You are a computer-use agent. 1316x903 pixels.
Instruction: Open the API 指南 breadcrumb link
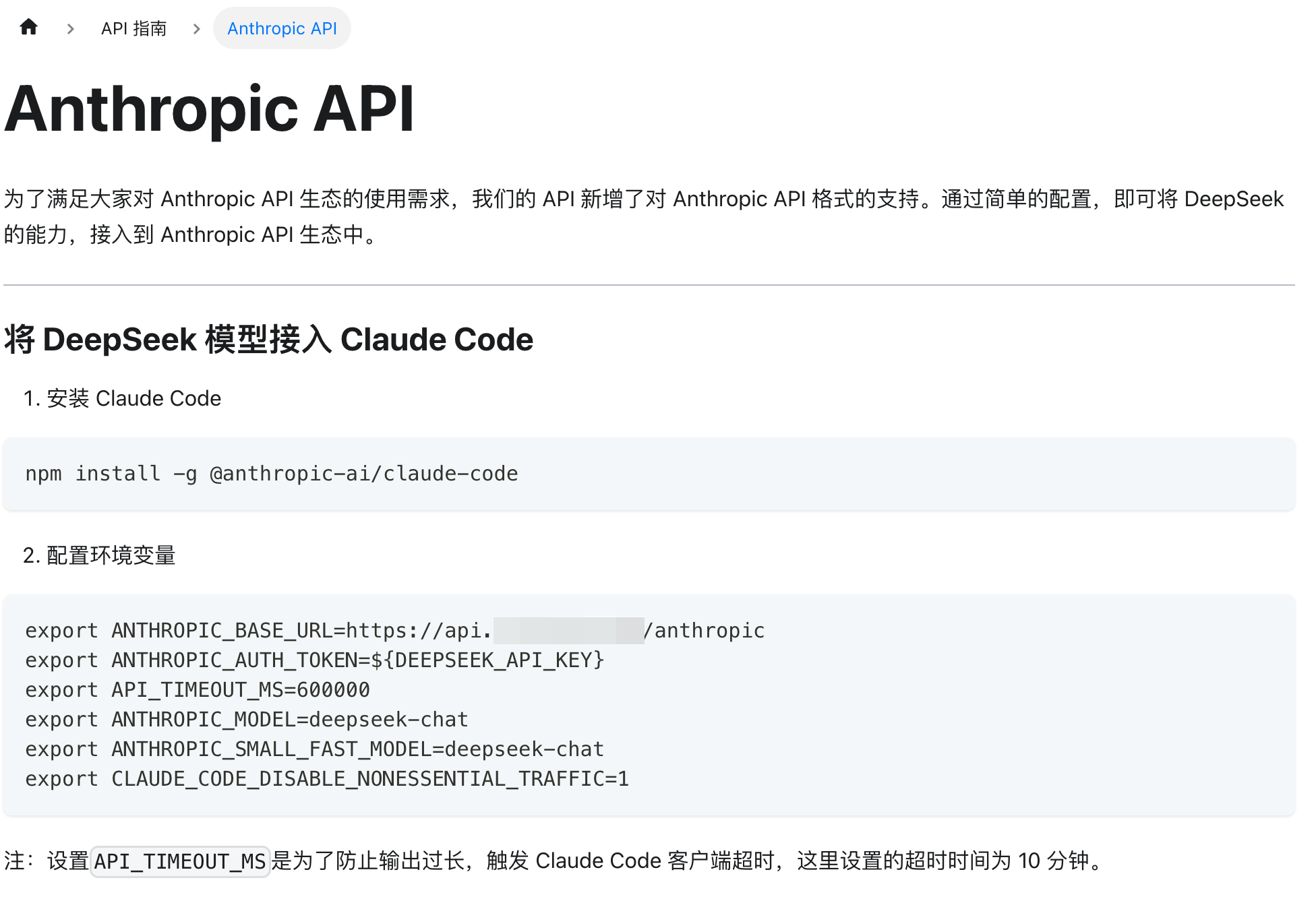pyautogui.click(x=133, y=28)
